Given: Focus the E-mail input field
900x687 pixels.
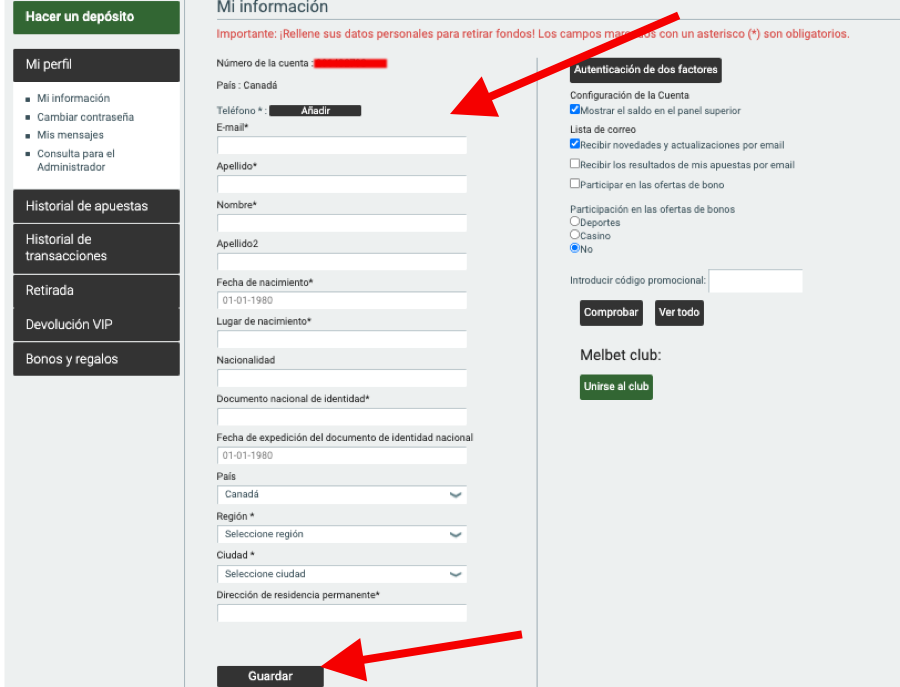Looking at the screenshot, I should click(x=341, y=146).
